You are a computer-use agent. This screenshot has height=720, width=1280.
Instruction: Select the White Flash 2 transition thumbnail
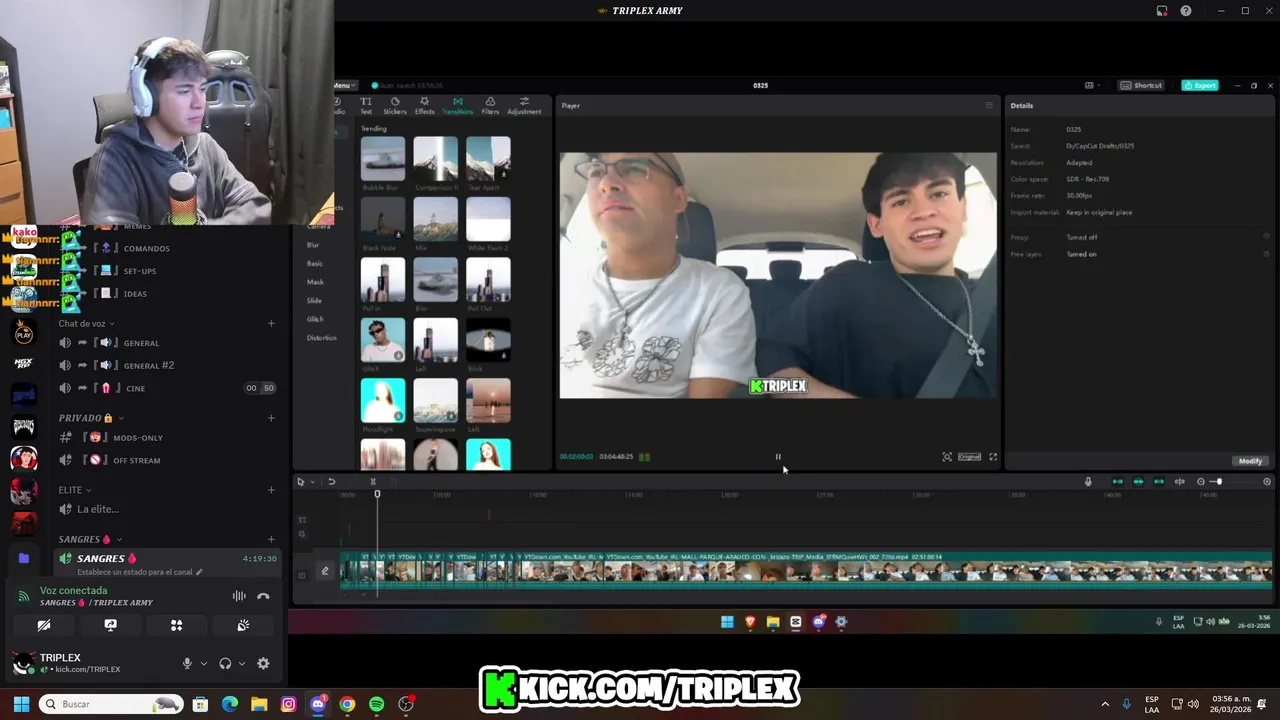pyautogui.click(x=488, y=219)
